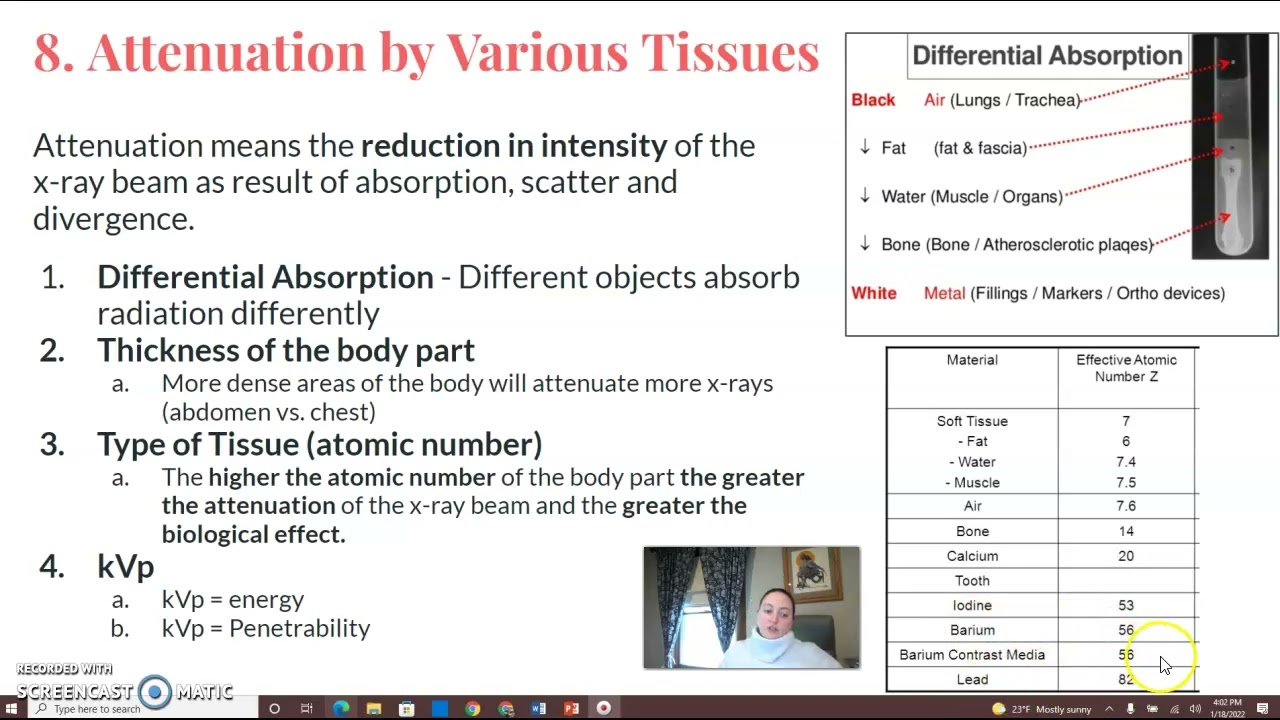This screenshot has width=1280, height=720.
Task: Click the 'Effective Atomic Number Z' header
Action: 1126,368
